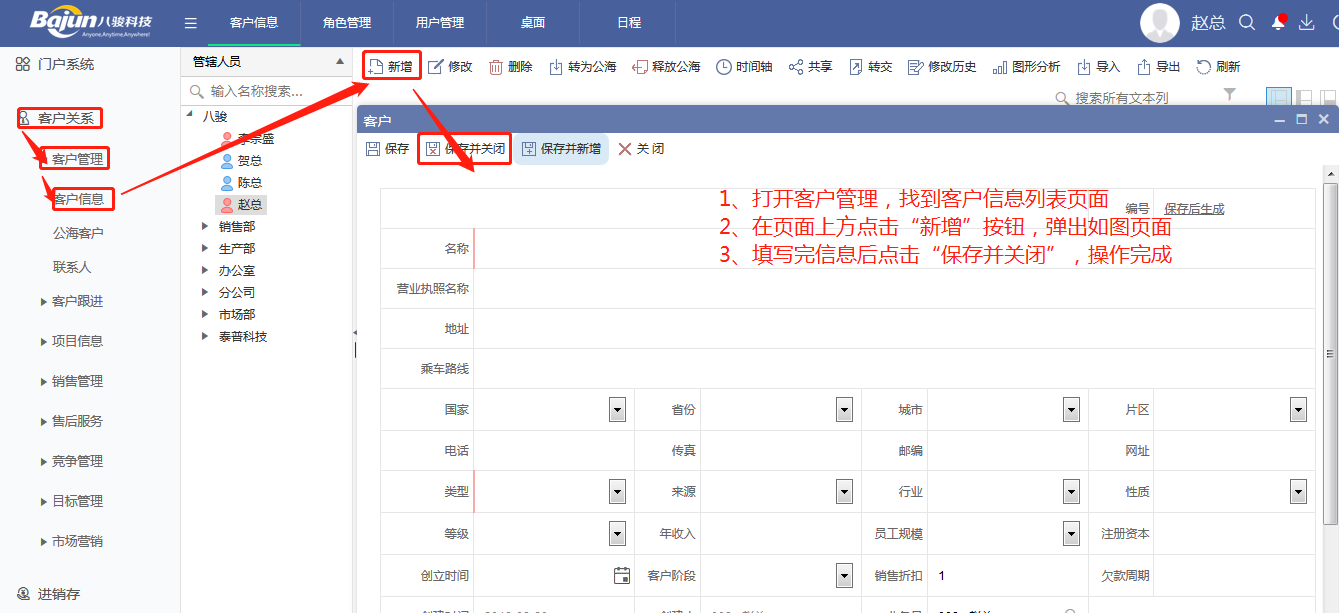
Task: Switch to the 角色管理 tab
Action: click(x=347, y=23)
